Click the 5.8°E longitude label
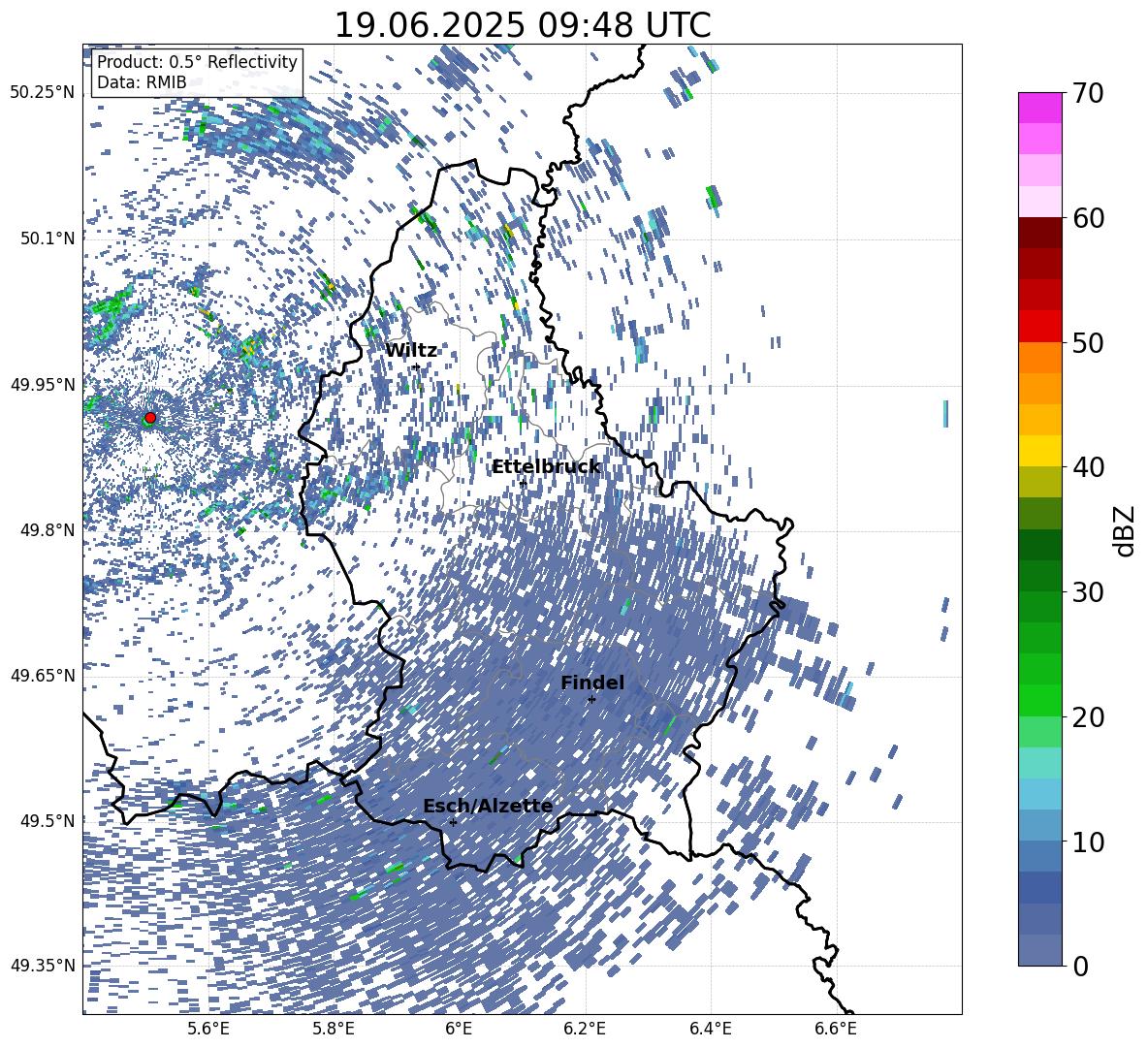The width and height of the screenshot is (1148, 1048). pyautogui.click(x=334, y=1030)
